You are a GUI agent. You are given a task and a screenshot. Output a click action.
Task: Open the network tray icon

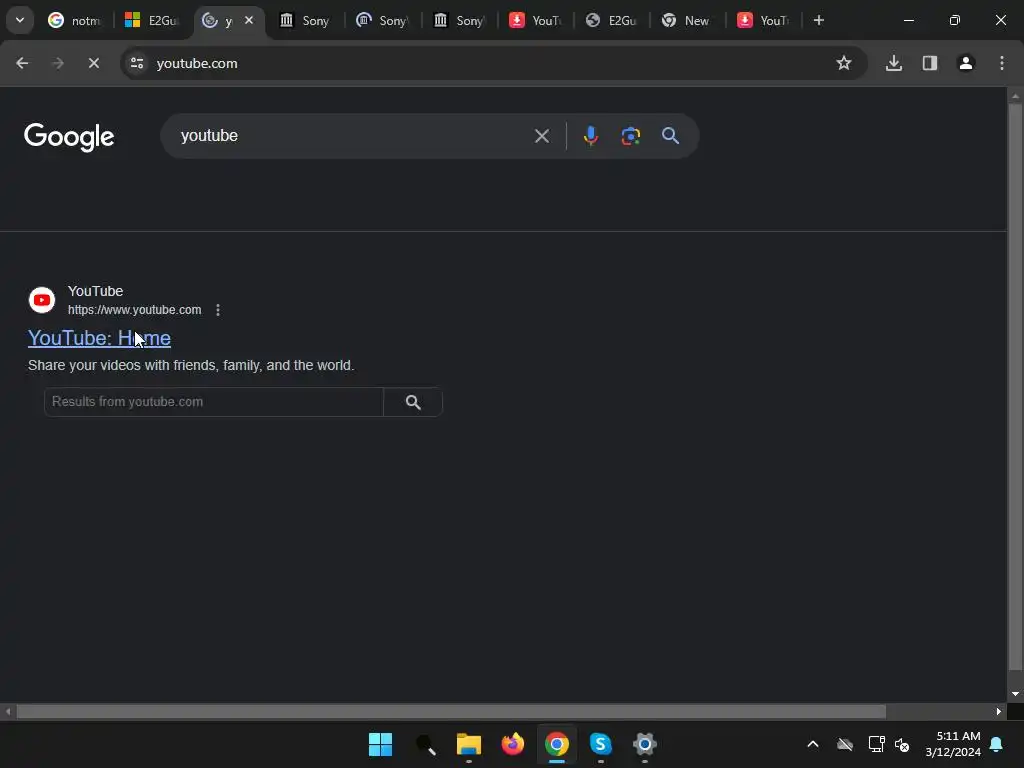876,744
